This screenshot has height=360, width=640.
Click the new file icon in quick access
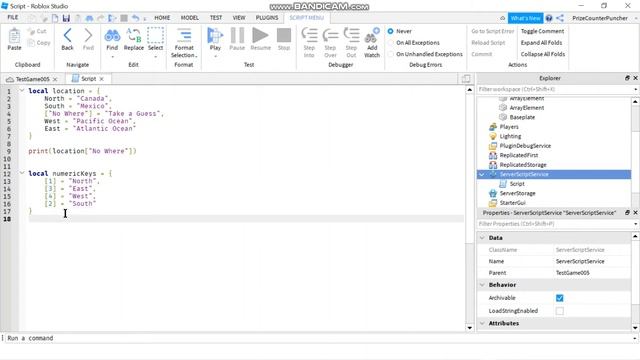[55, 18]
